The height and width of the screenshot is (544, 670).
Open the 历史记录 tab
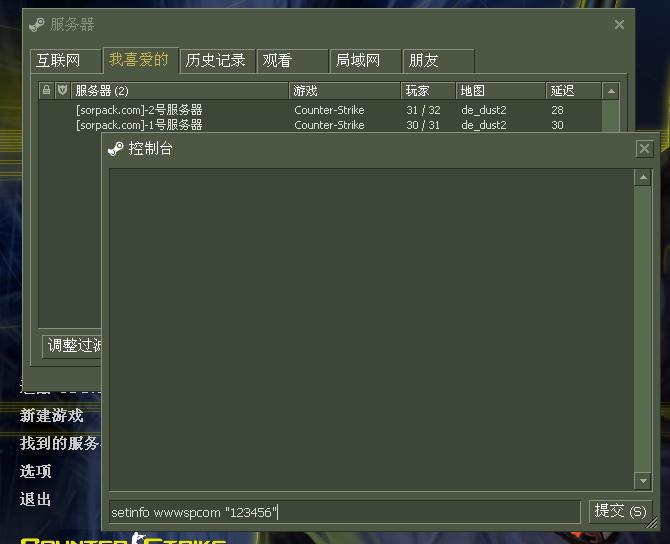(215, 61)
